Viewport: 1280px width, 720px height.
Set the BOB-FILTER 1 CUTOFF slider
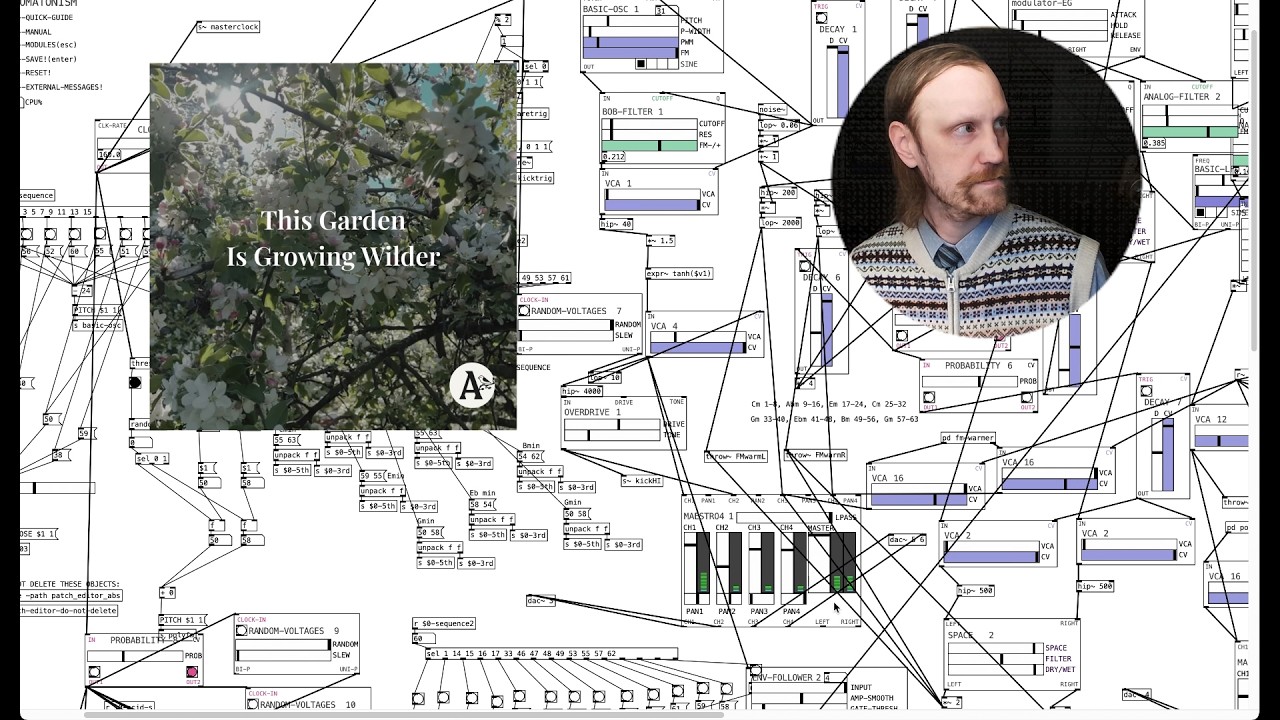(649, 124)
